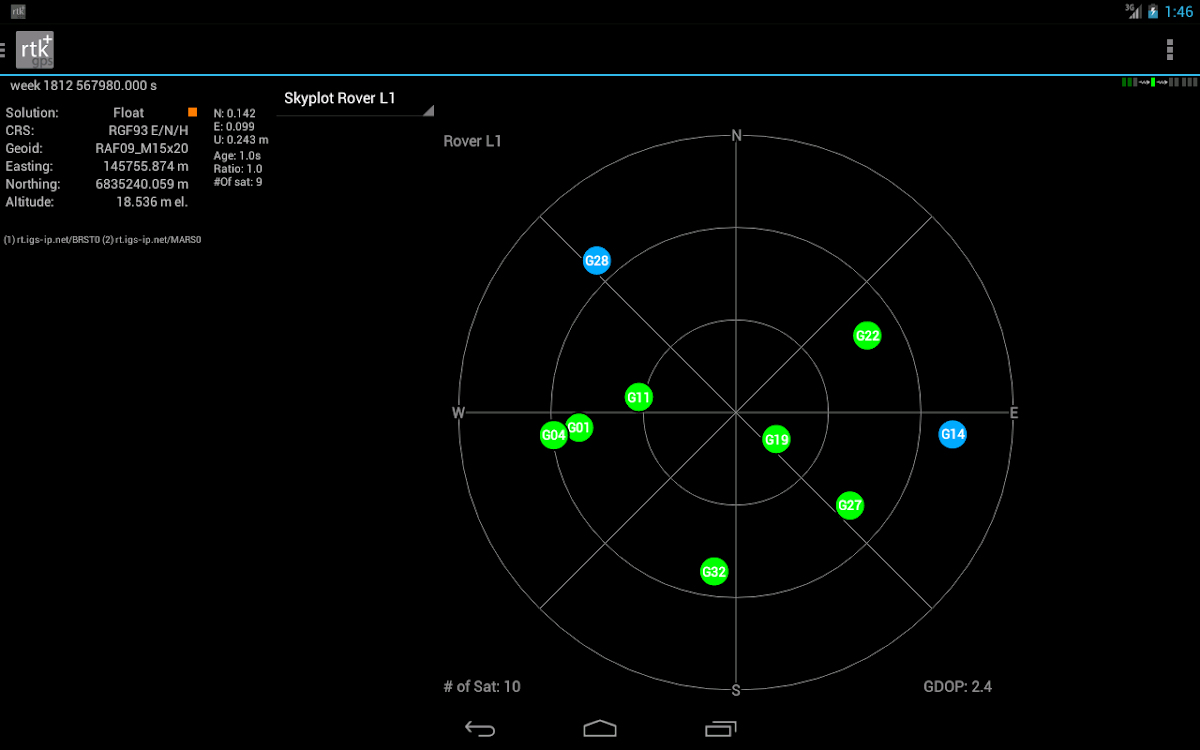Image resolution: width=1200 pixels, height=750 pixels.
Task: Tap the G04 satellite marker
Action: pyautogui.click(x=554, y=435)
